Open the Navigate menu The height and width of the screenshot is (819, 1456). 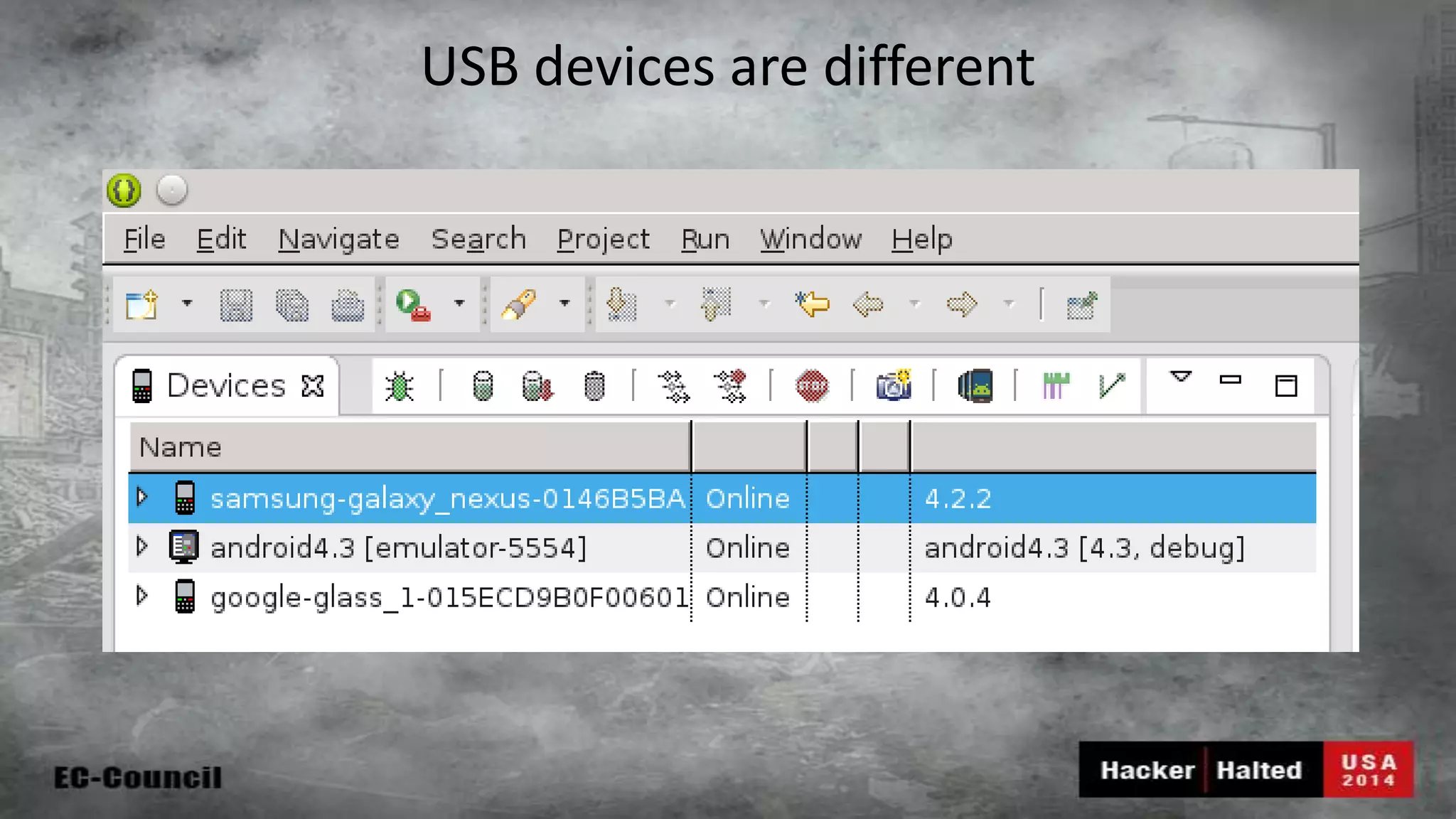[338, 240]
